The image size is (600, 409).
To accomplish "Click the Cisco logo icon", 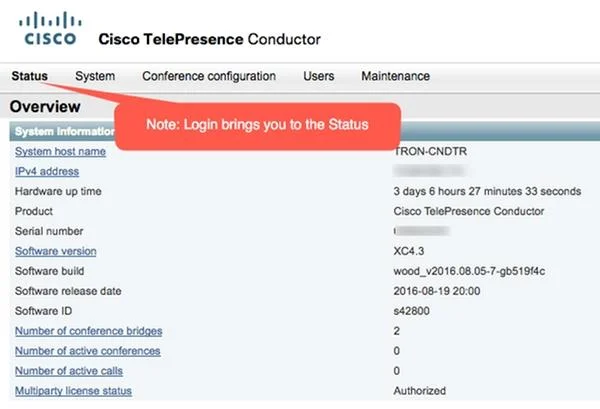I will point(50,29).
